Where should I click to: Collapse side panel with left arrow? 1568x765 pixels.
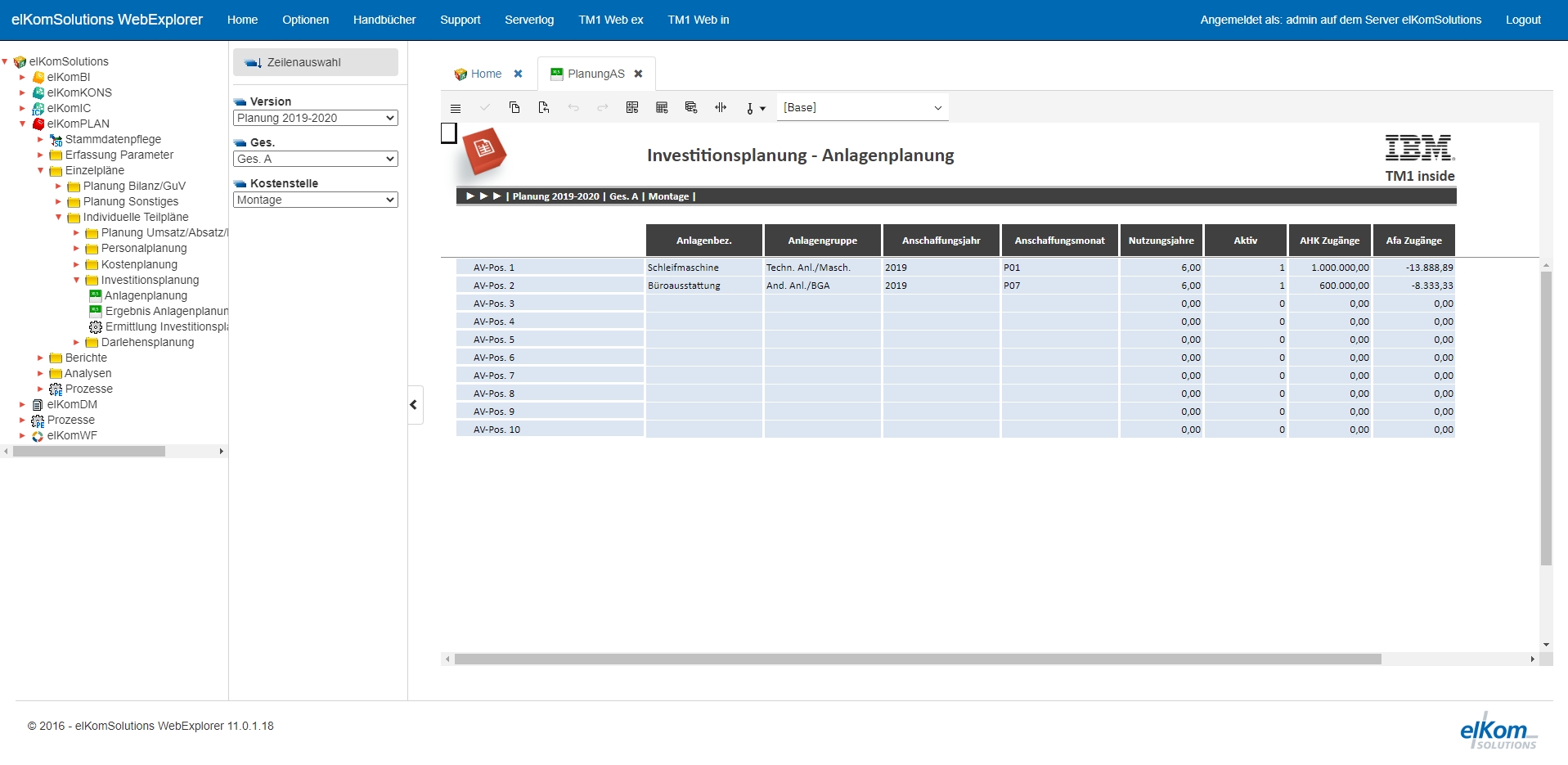(414, 404)
